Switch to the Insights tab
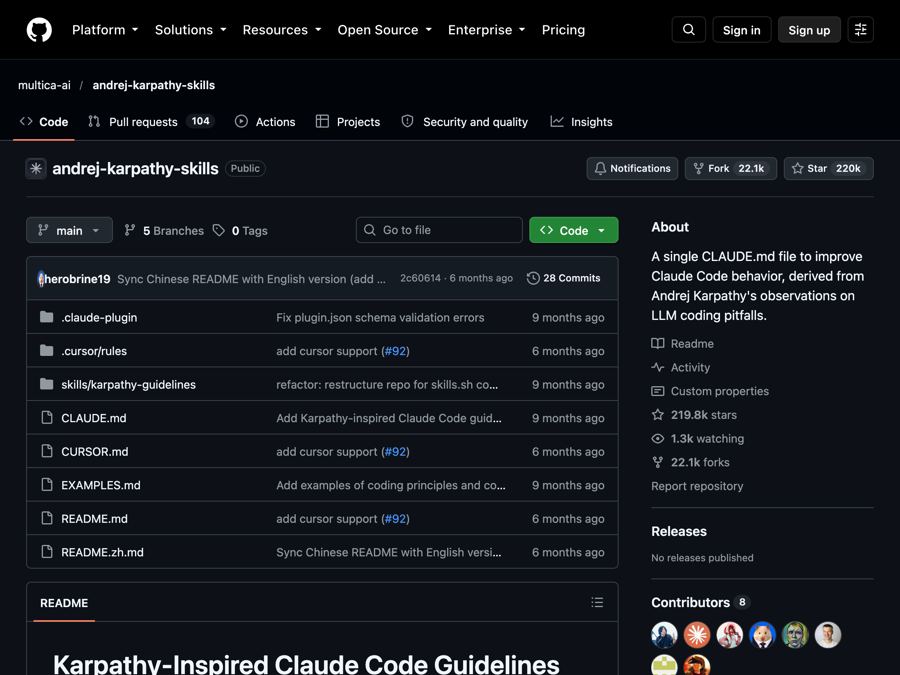The width and height of the screenshot is (900, 675). (581, 122)
